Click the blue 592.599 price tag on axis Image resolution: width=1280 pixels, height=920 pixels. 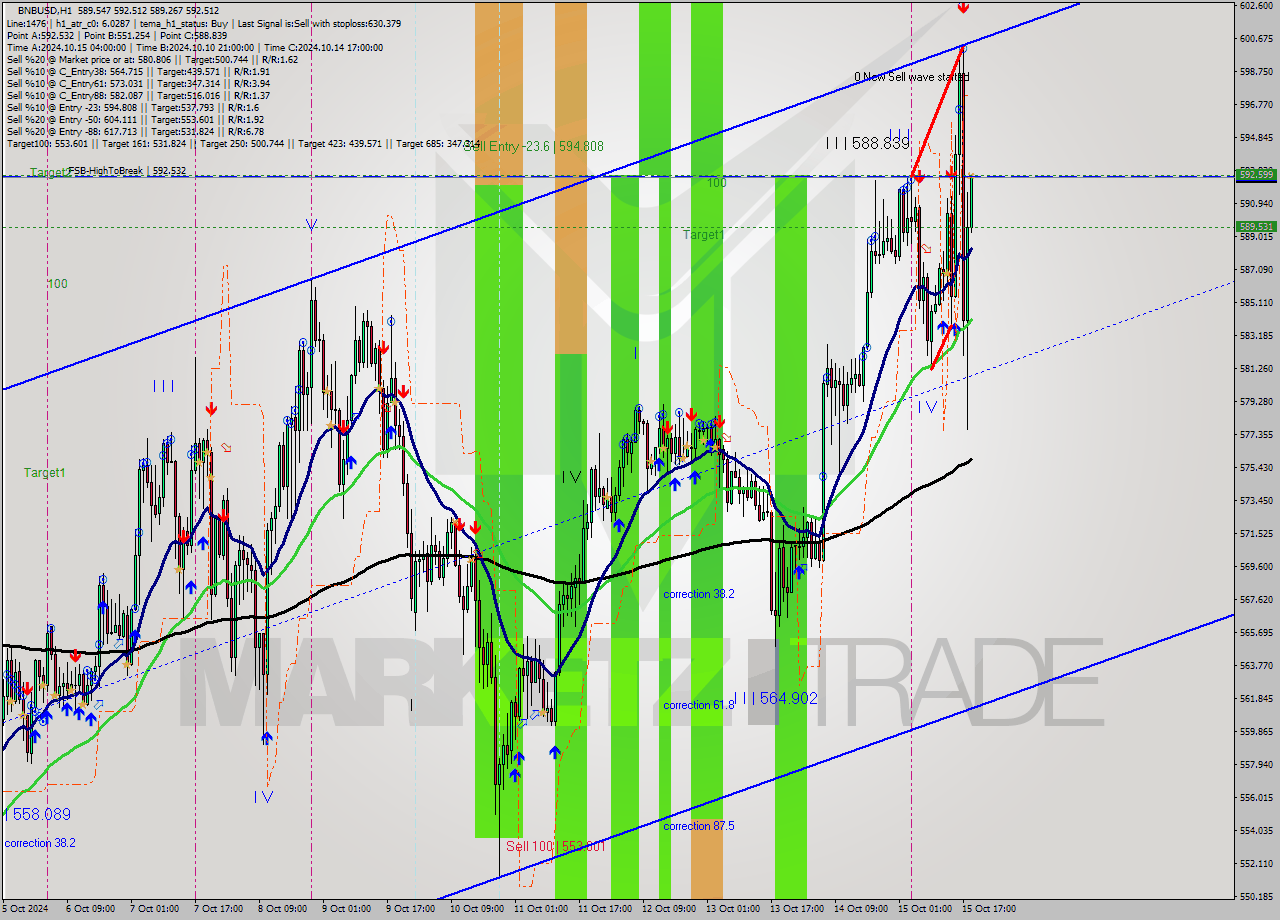click(1257, 175)
